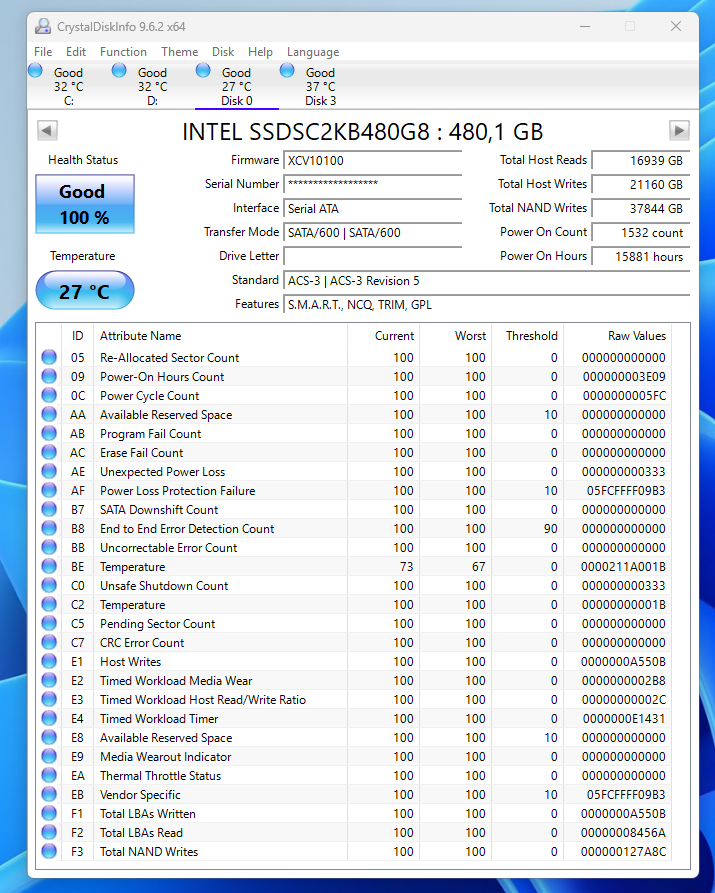This screenshot has height=893, width=715.
Task: Click status icon of Uncorrectable Error Count row
Action: click(x=49, y=547)
